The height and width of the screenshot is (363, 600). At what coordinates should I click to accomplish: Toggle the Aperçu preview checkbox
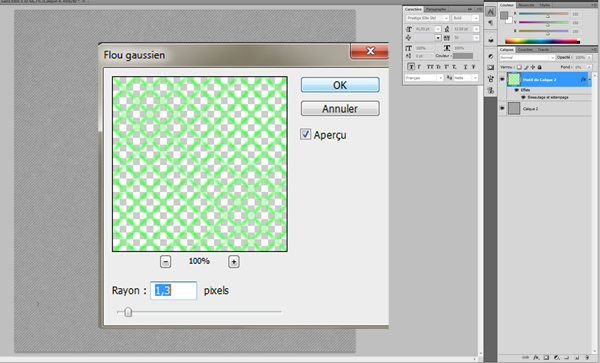(x=305, y=134)
